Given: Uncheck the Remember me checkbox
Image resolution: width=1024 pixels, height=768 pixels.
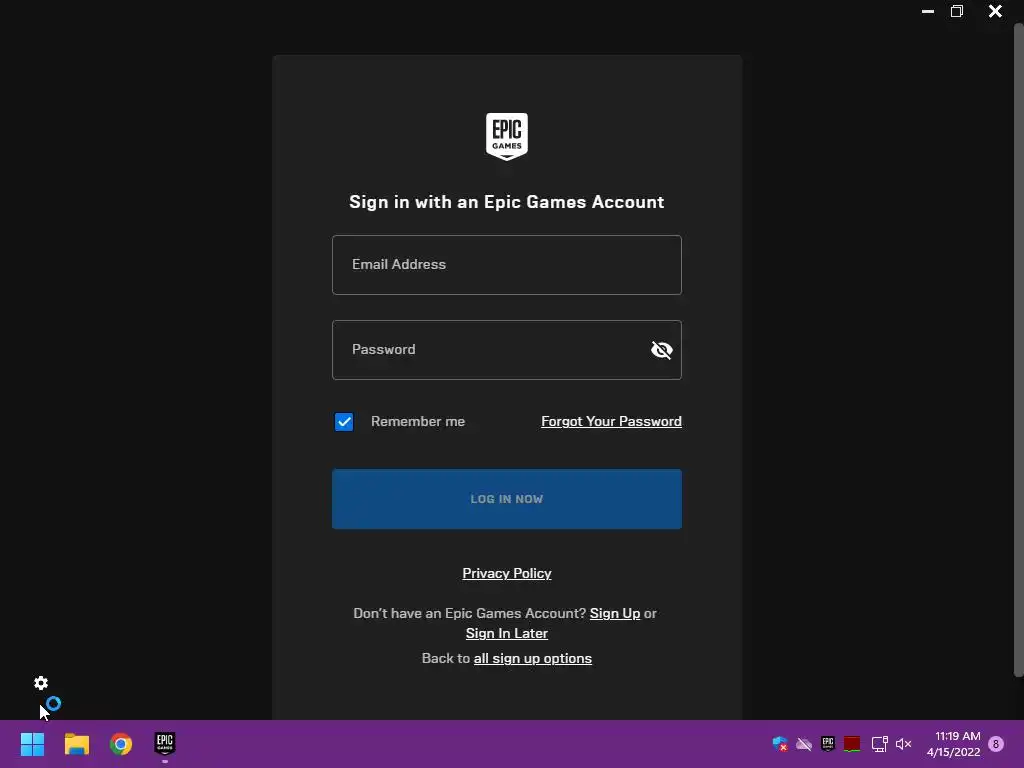Looking at the screenshot, I should pos(344,422).
